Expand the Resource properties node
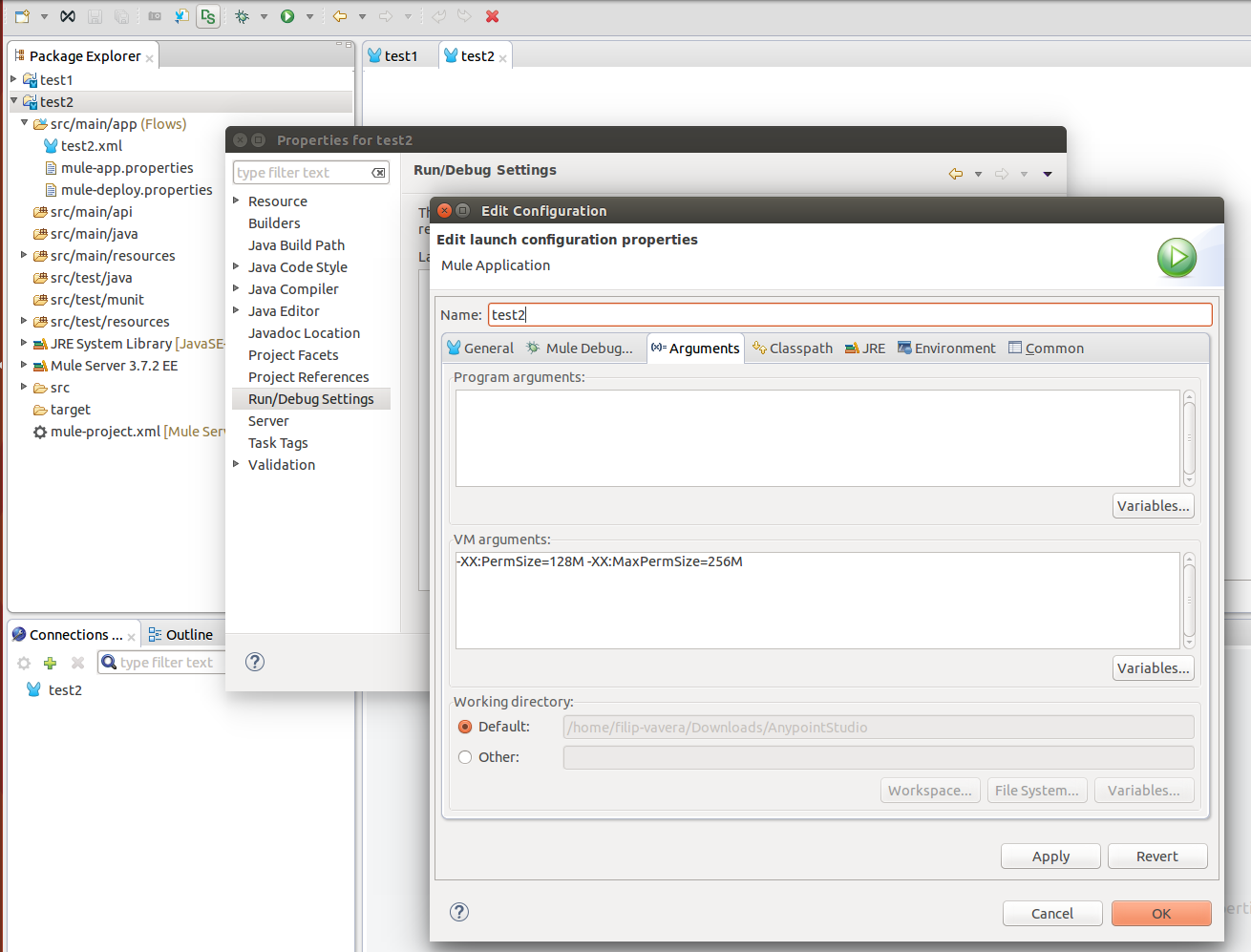 point(236,201)
